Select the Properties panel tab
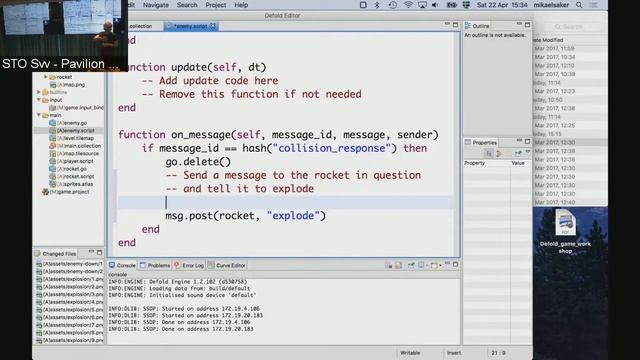The image size is (640, 360). 481,142
